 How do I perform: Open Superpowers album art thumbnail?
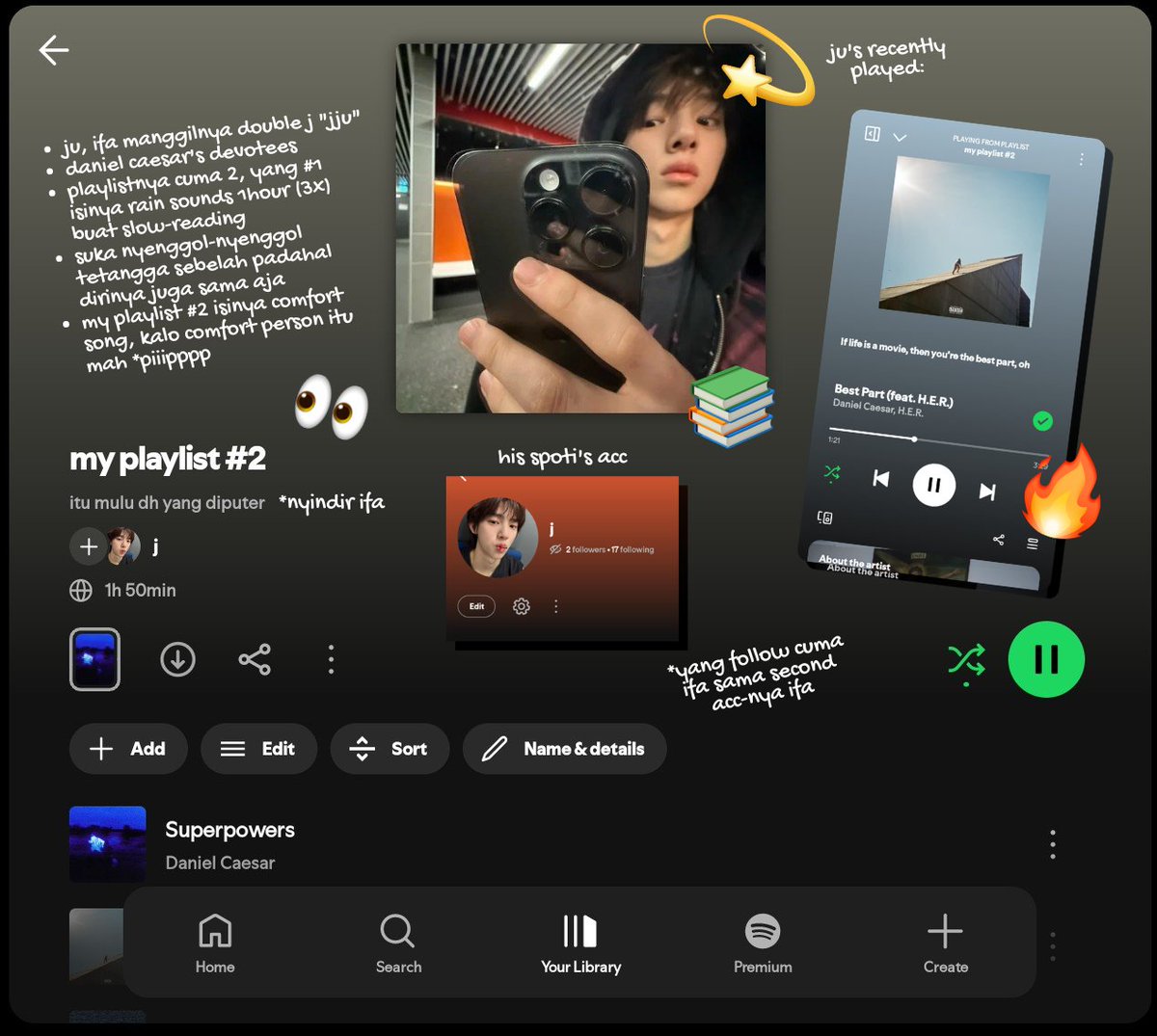point(108,844)
